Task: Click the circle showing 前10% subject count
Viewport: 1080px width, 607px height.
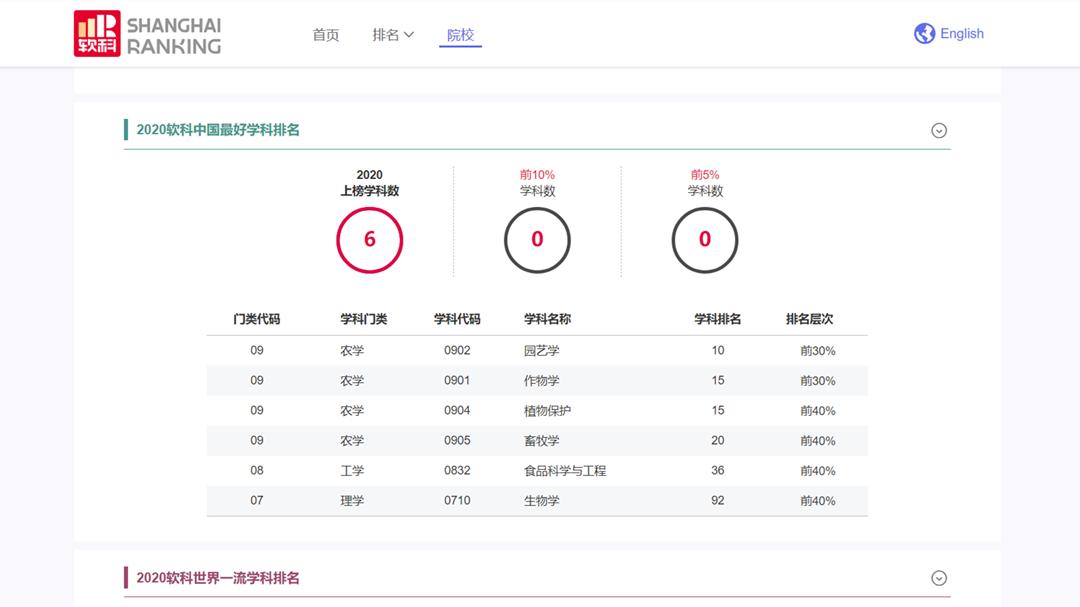Action: 537,240
